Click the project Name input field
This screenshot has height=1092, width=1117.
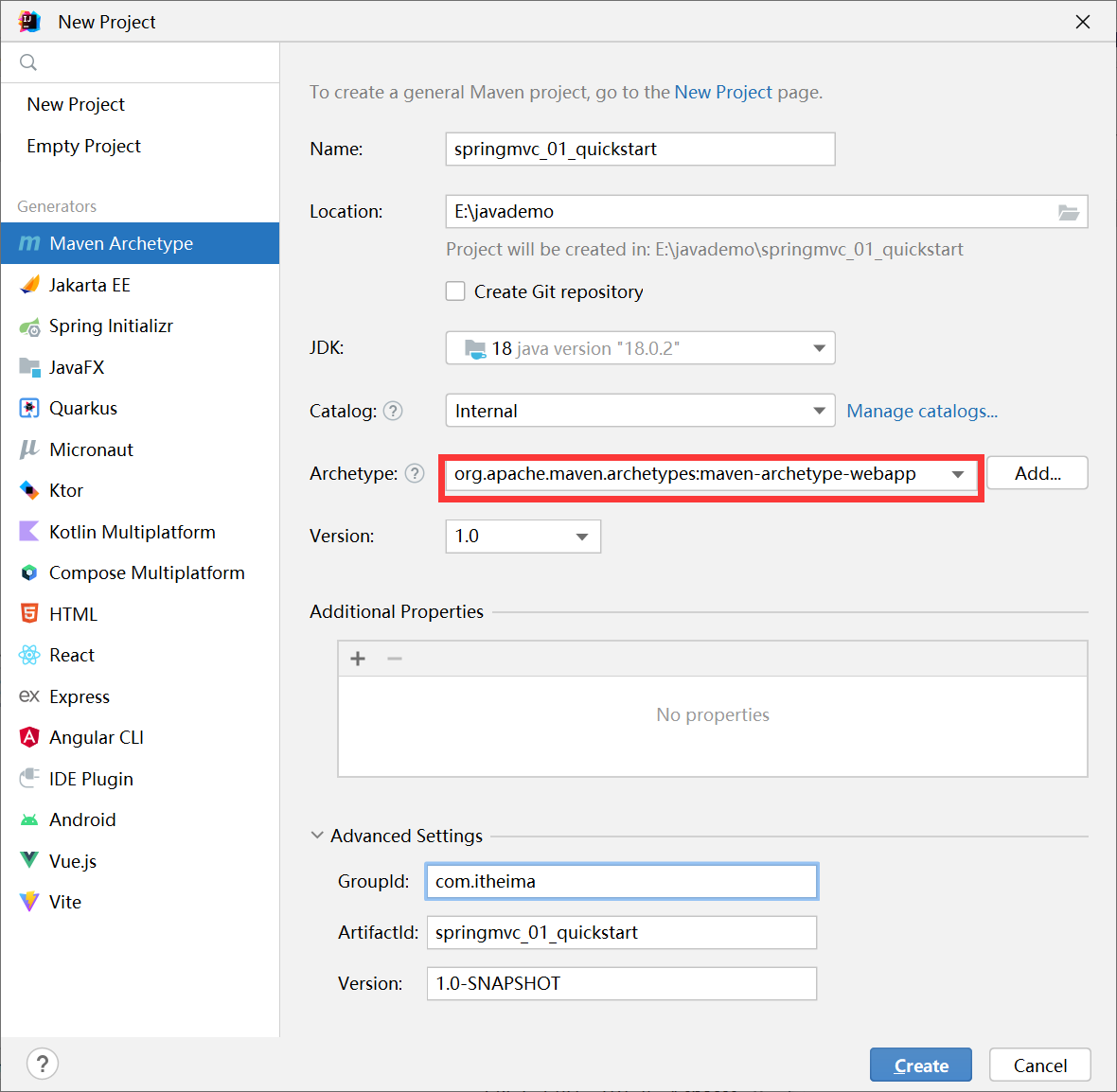640,150
